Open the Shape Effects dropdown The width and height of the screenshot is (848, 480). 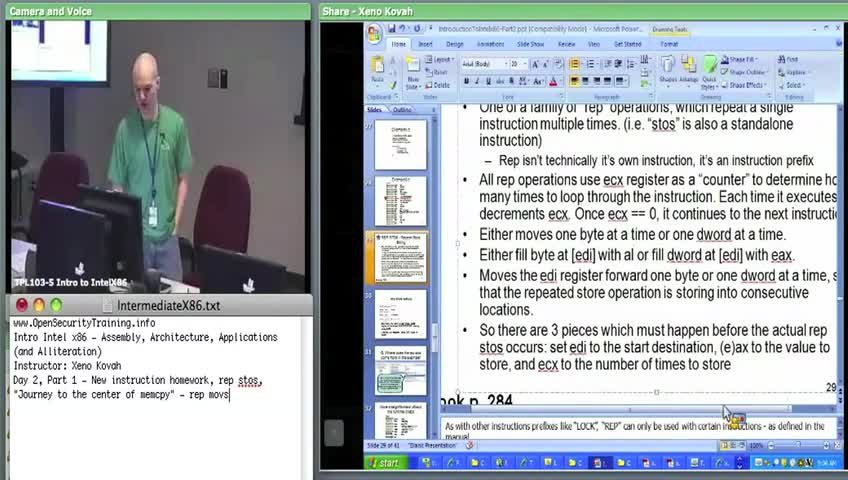click(744, 85)
